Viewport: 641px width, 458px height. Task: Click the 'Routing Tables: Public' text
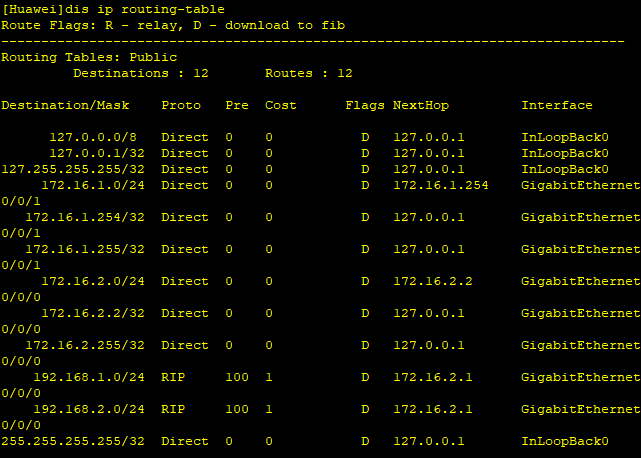pyautogui.click(x=89, y=57)
